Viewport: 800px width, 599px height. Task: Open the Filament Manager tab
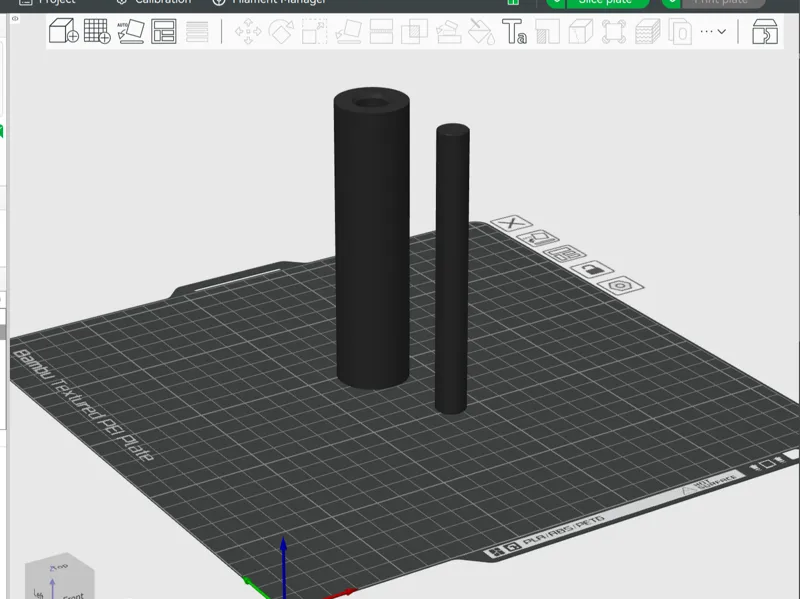[269, 2]
